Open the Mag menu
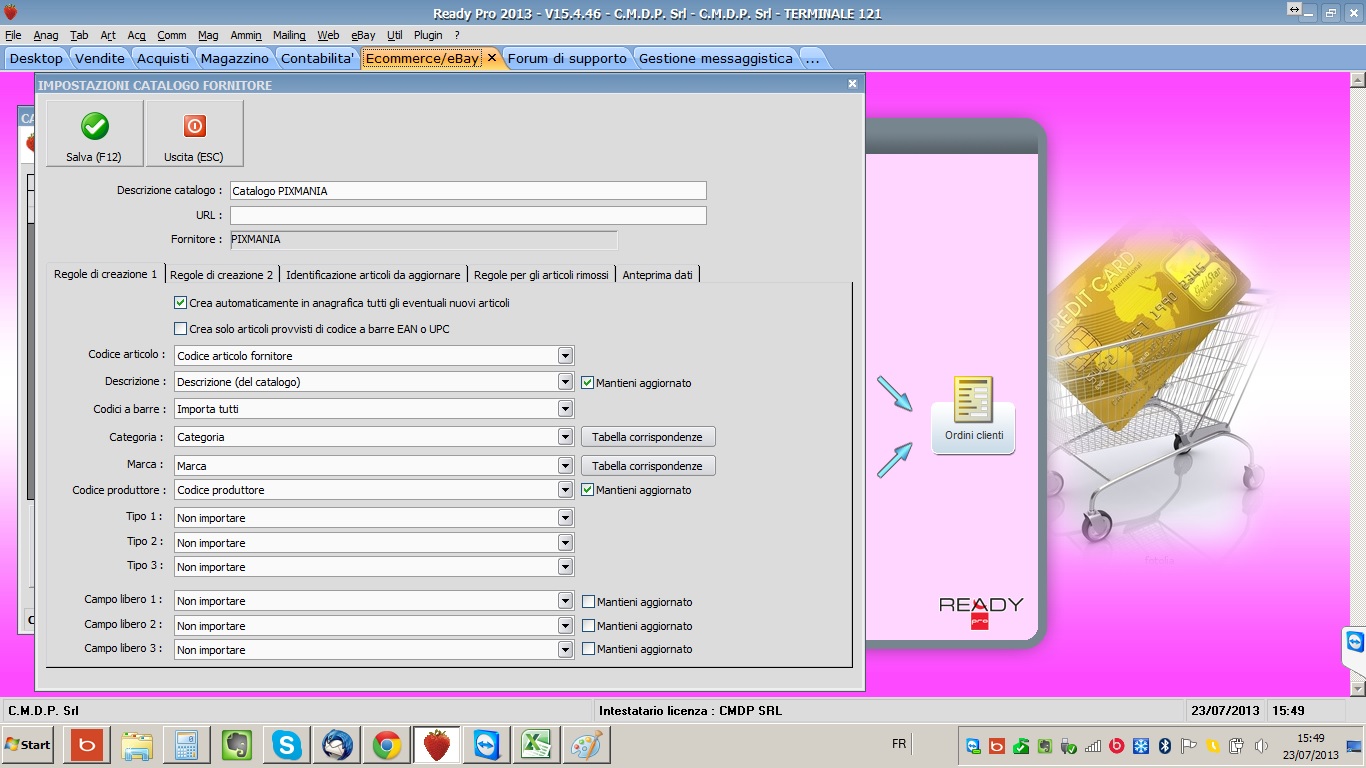 208,35
